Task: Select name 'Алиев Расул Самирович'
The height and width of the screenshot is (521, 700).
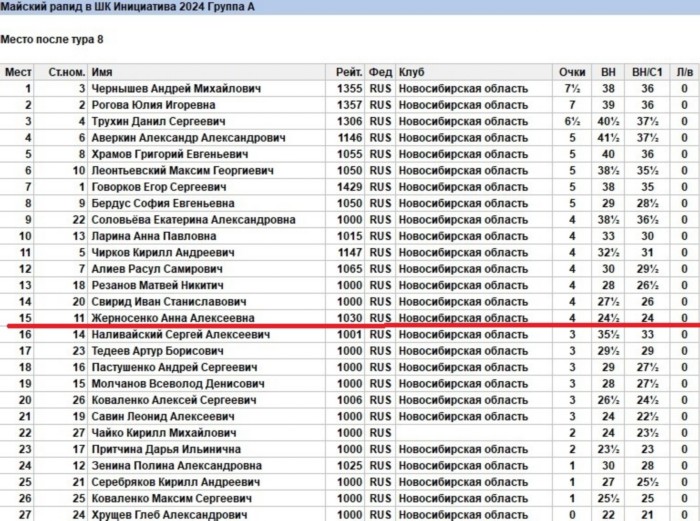Action: pyautogui.click(x=157, y=269)
